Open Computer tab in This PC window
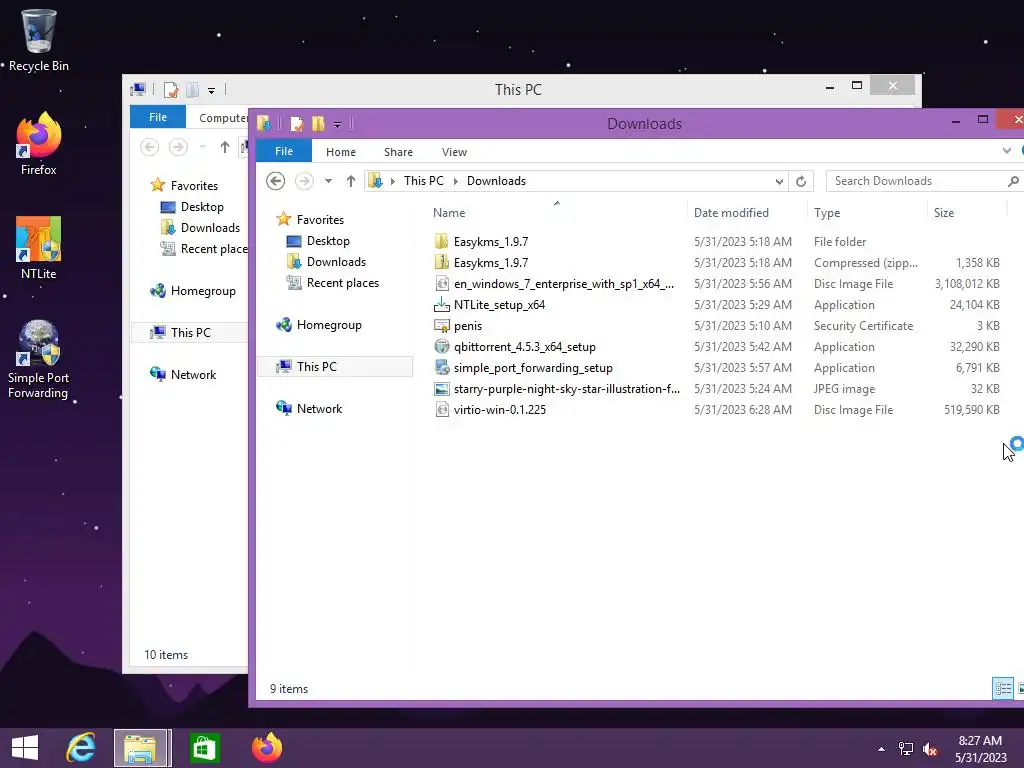The width and height of the screenshot is (1024, 768). pos(223,118)
